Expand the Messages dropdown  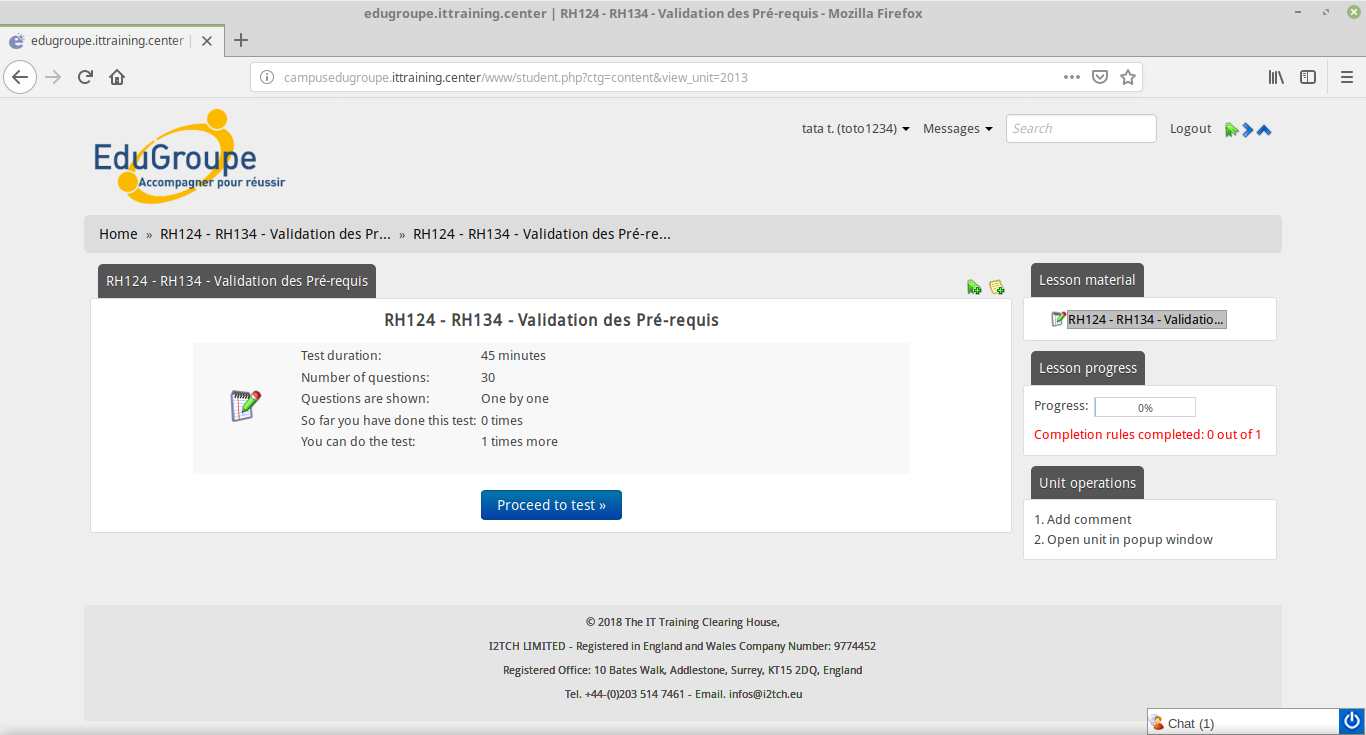[957, 129]
